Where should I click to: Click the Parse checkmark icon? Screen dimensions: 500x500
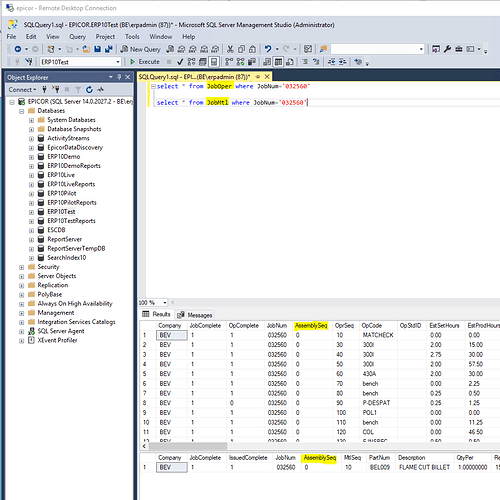180,62
